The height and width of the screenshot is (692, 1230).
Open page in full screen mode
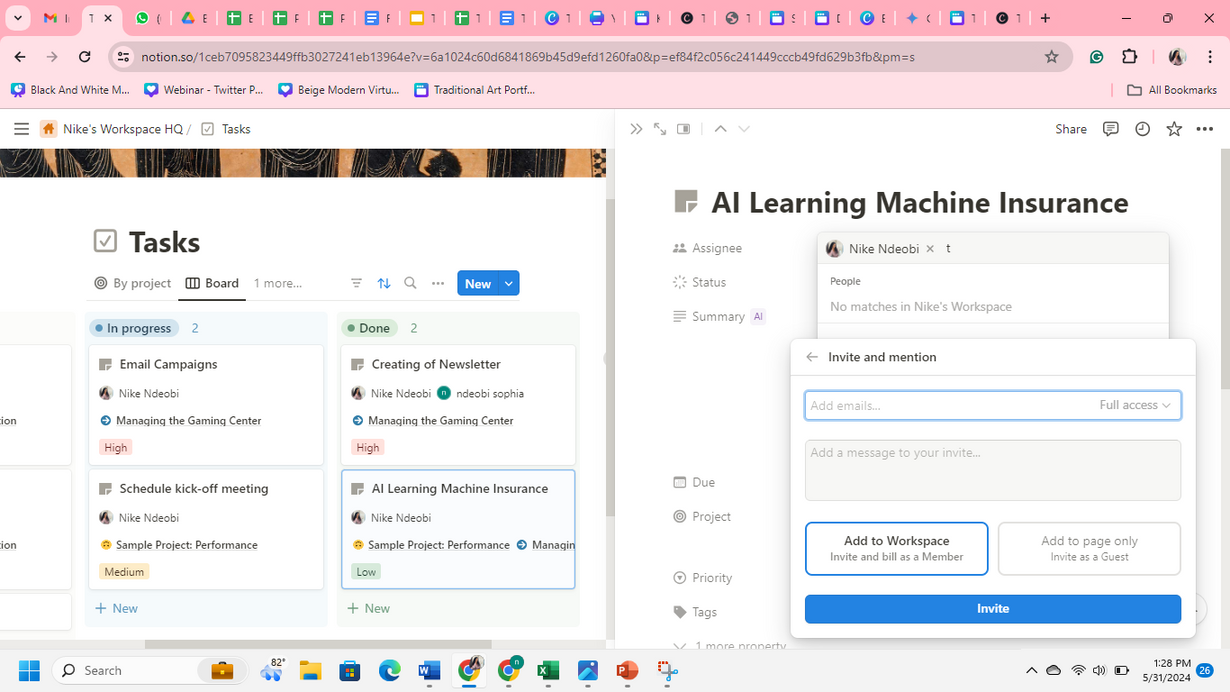(660, 129)
